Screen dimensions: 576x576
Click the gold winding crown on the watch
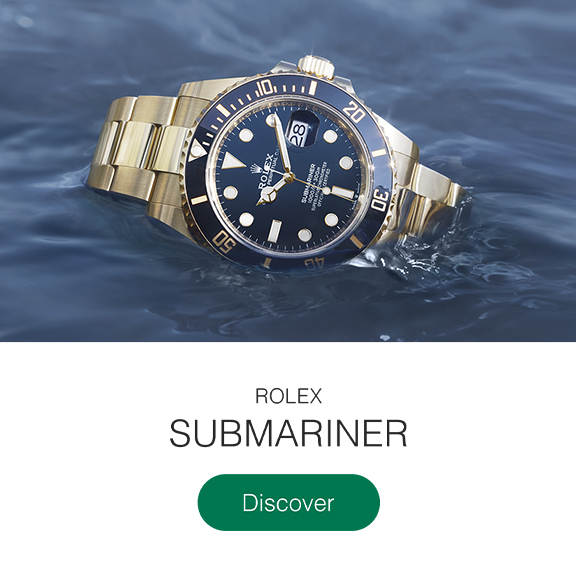[316, 66]
